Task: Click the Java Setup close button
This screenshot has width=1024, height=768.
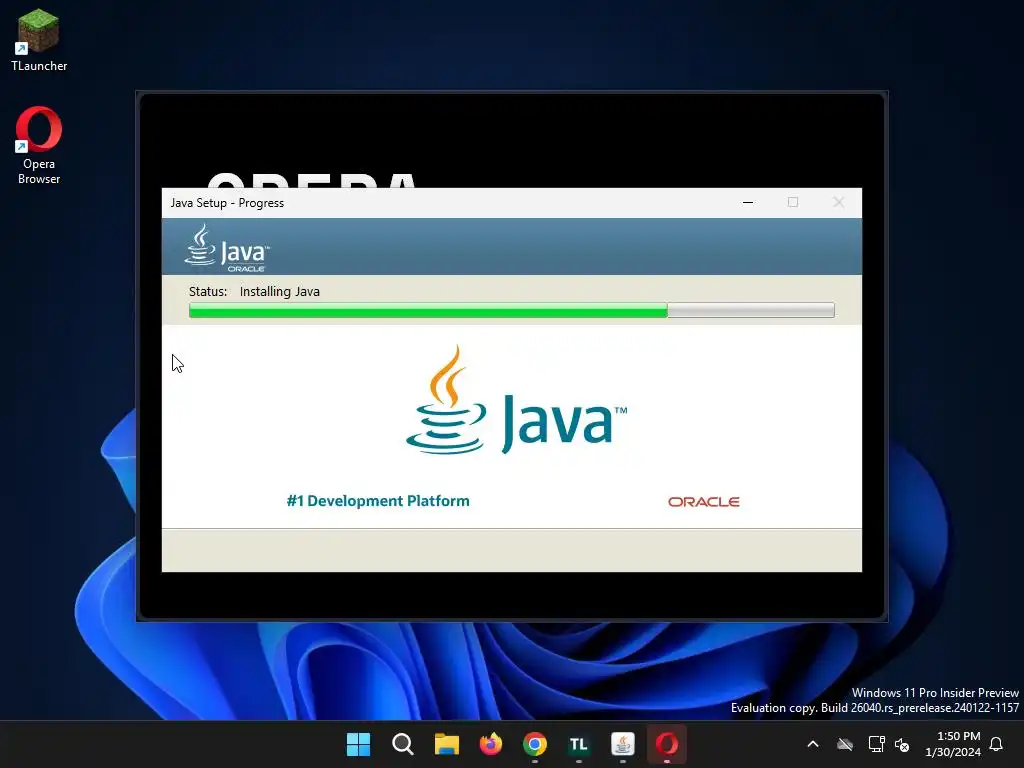Action: click(x=839, y=202)
